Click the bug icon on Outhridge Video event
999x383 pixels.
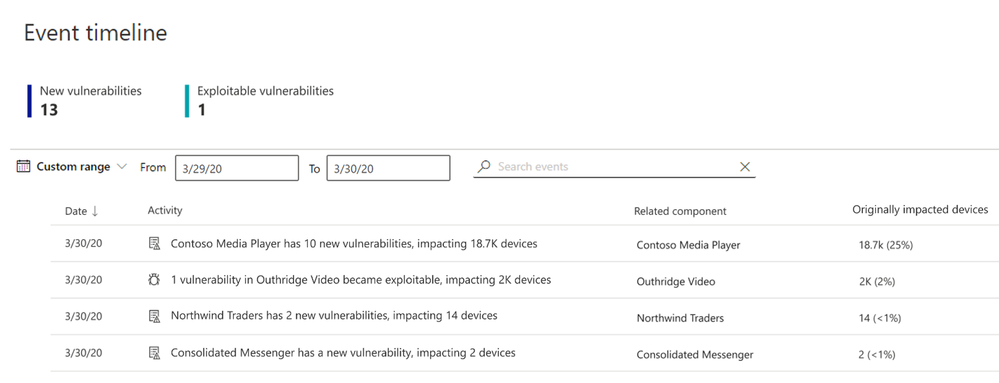pos(154,280)
